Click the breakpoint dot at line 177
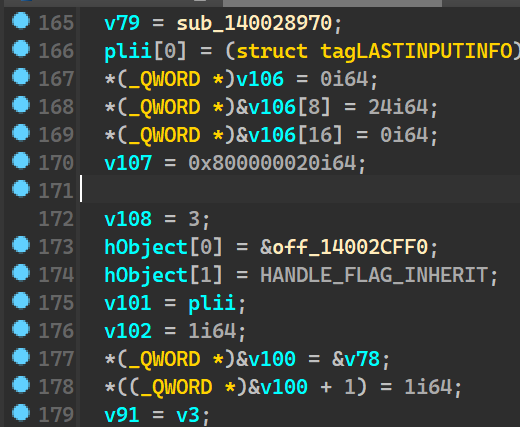This screenshot has height=427, width=520. point(21,357)
